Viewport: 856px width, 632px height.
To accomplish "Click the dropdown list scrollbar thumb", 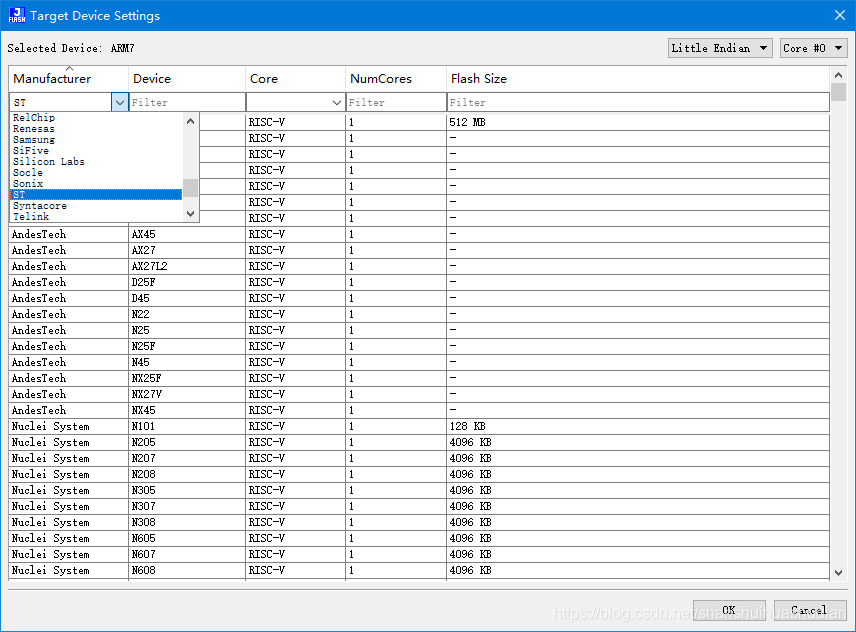I will pyautogui.click(x=190, y=188).
